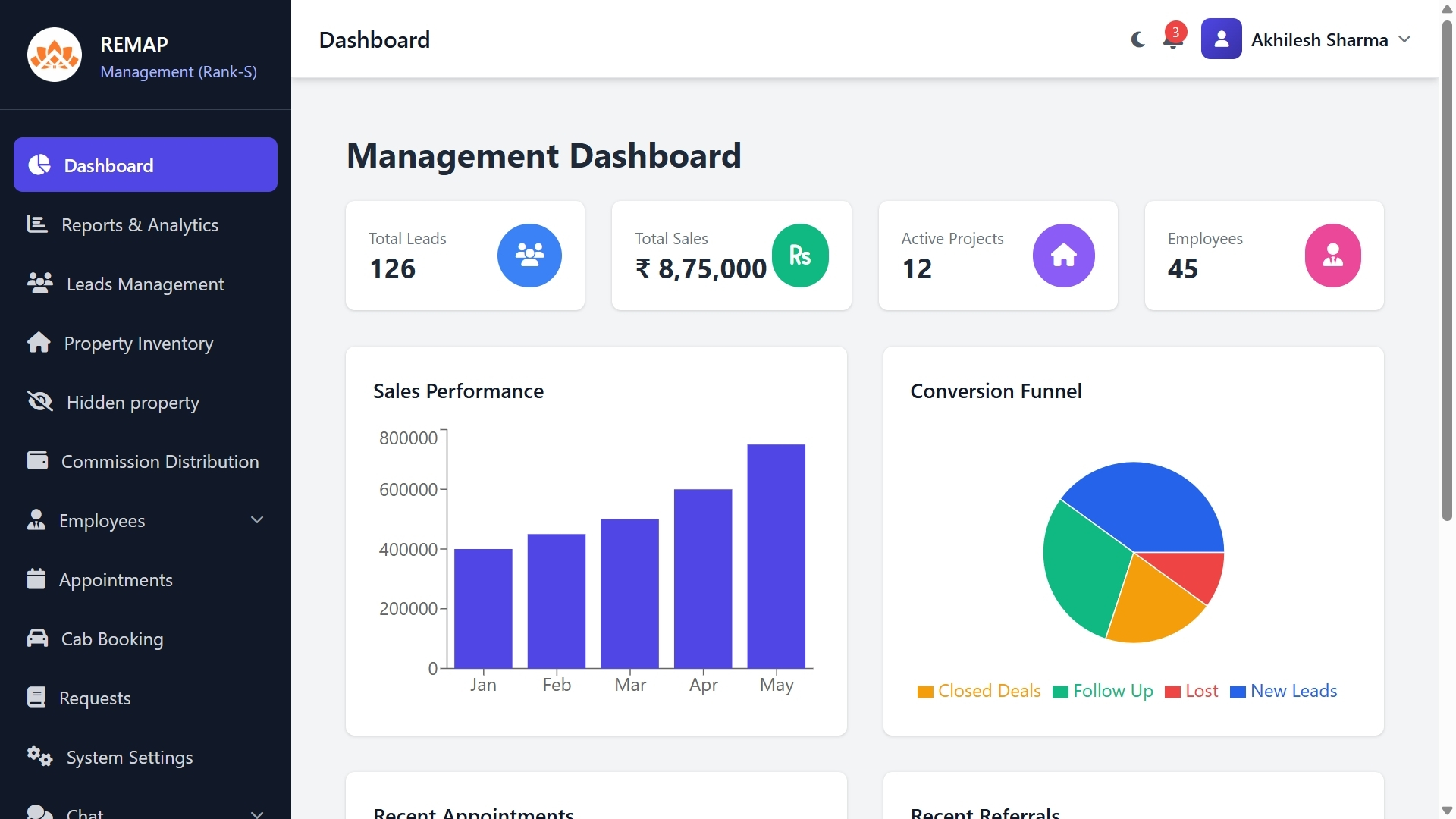Viewport: 1456px width, 819px height.
Task: Click the green Rs Total Sales icon
Action: [x=800, y=256]
